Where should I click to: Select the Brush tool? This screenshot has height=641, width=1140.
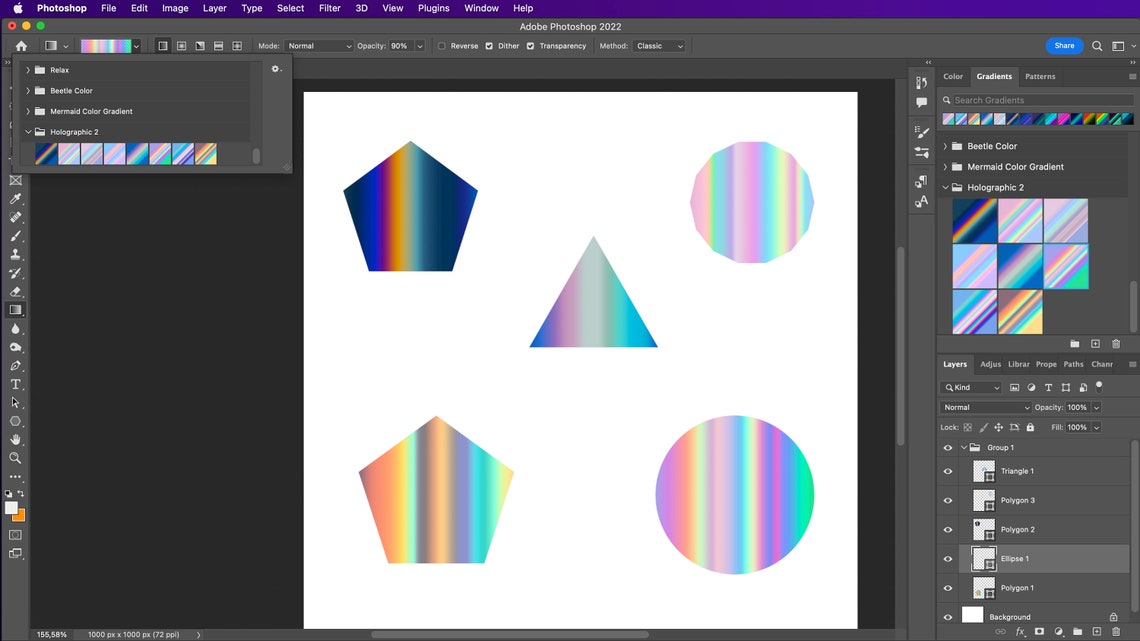tap(15, 235)
